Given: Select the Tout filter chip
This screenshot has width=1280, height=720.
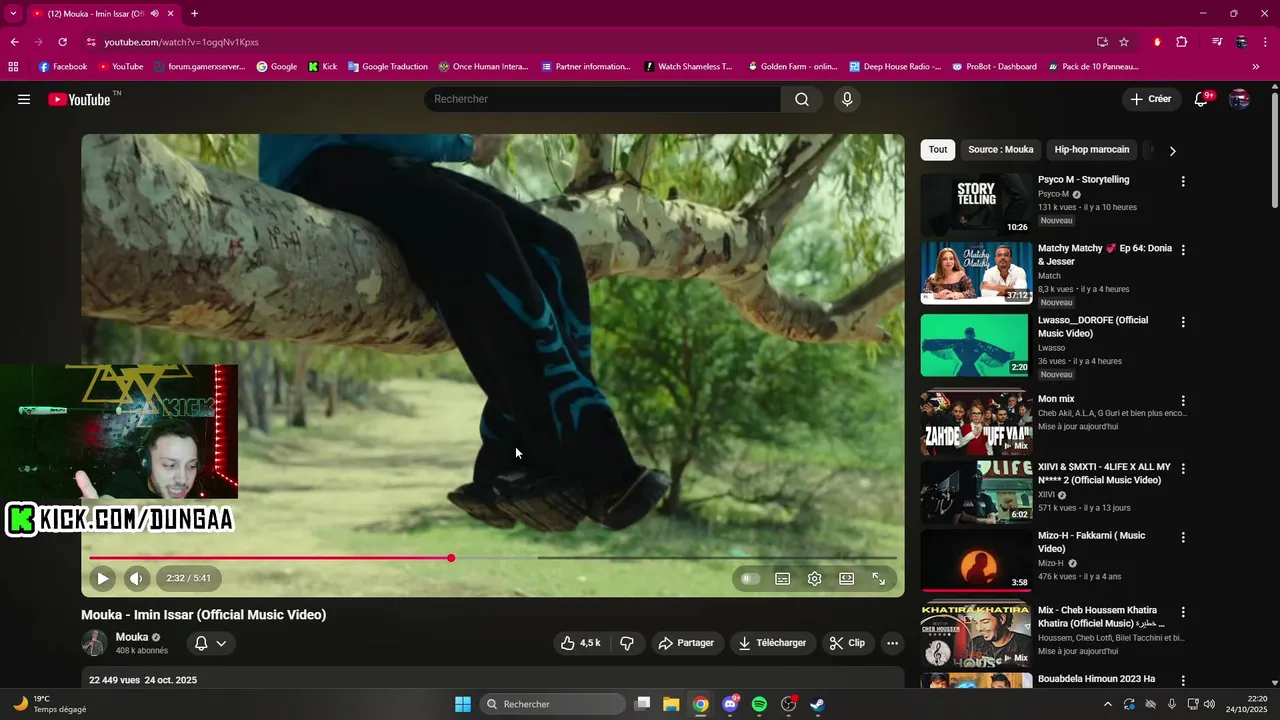Looking at the screenshot, I should (x=937, y=150).
